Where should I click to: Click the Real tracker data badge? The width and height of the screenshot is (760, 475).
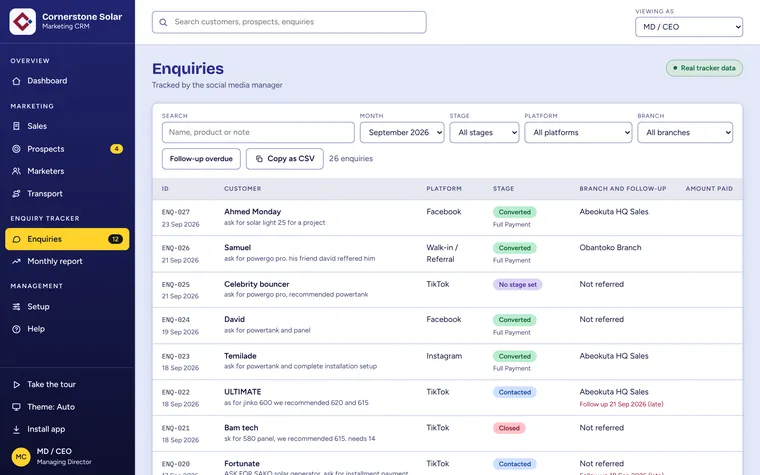point(704,68)
